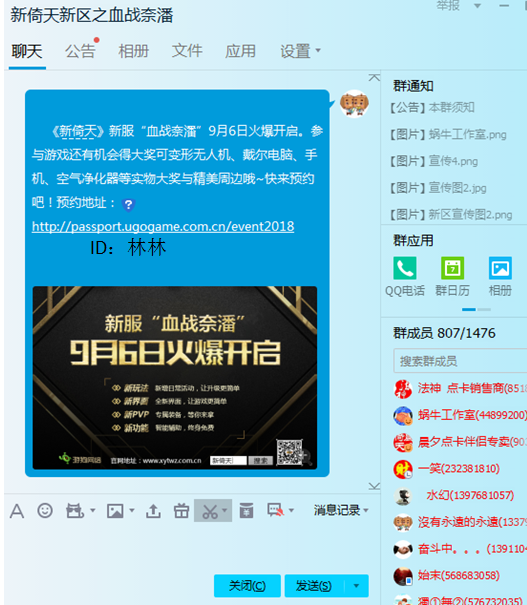Click the 关闭(C) button

(247, 586)
